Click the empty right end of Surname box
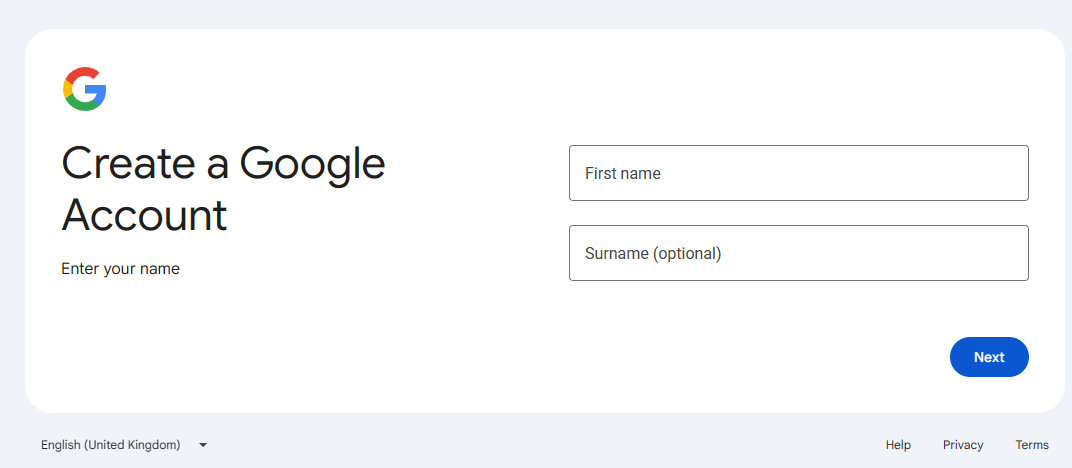The height and width of the screenshot is (468, 1072). pyautogui.click(x=957, y=253)
